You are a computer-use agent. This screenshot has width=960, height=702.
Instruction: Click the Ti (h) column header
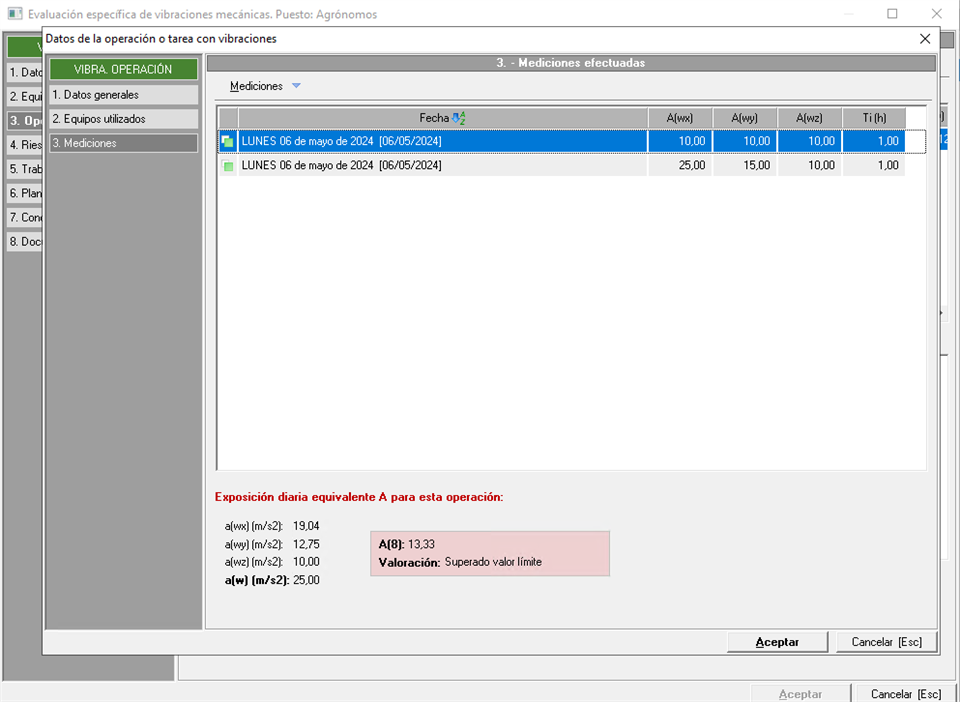click(x=873, y=118)
